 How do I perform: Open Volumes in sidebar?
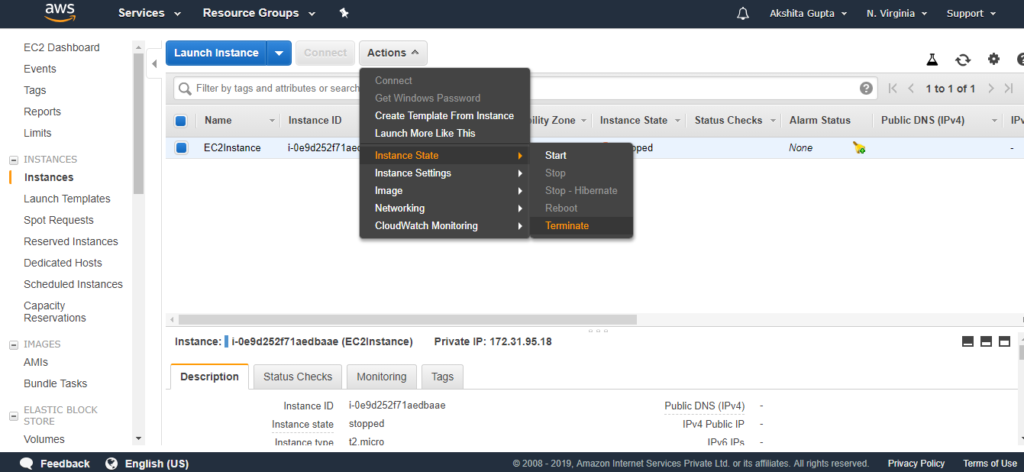coord(44,439)
